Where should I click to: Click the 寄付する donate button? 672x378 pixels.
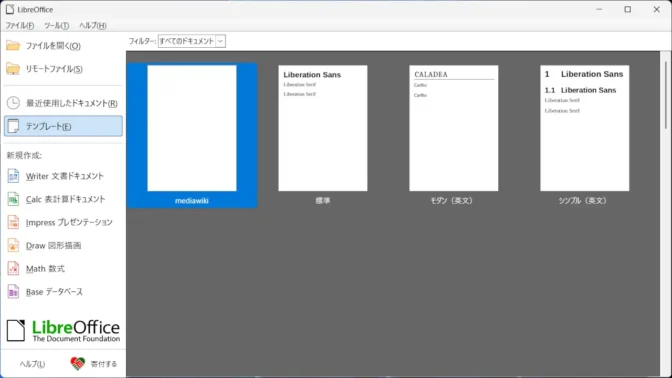(x=94, y=364)
